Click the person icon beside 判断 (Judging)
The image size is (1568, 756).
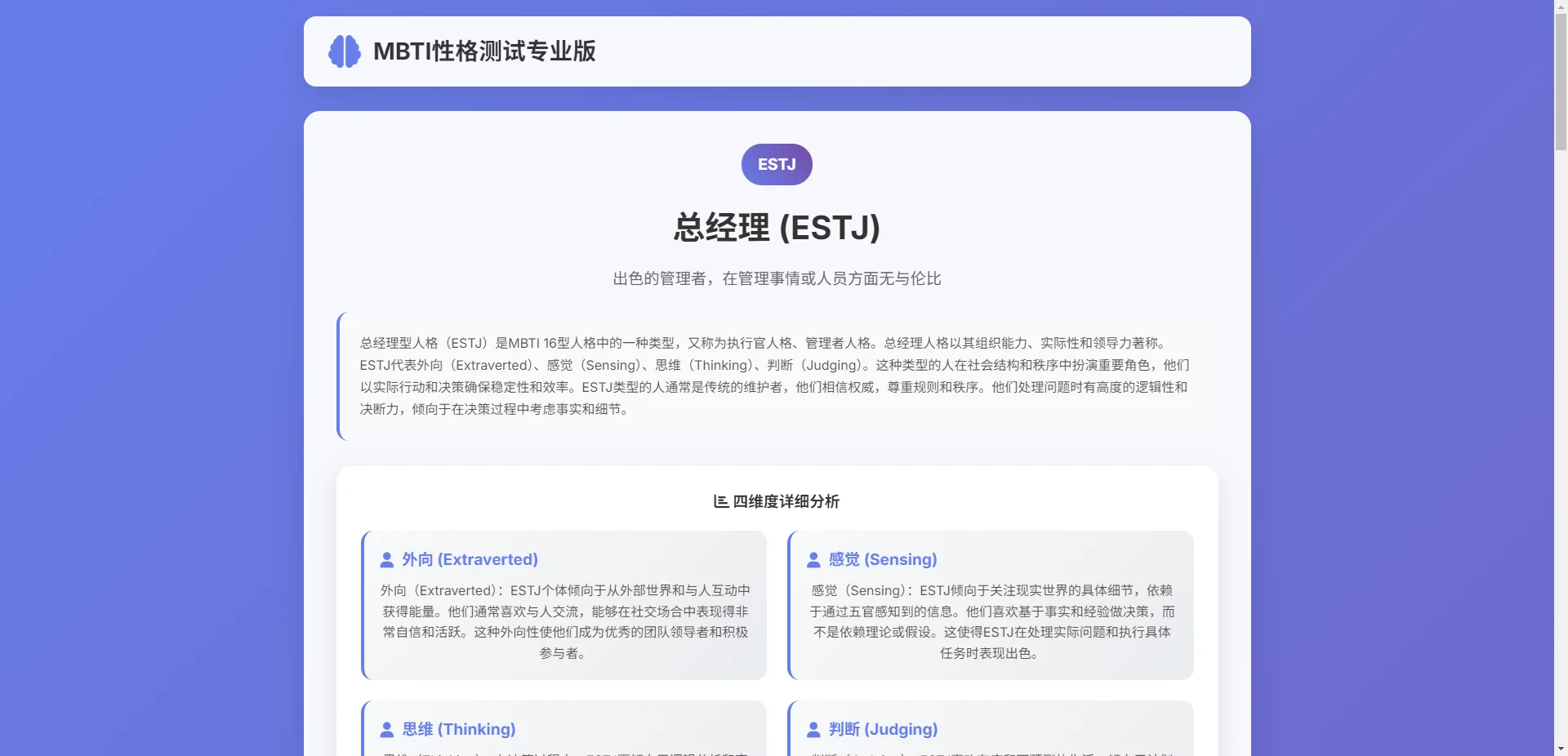coord(813,730)
